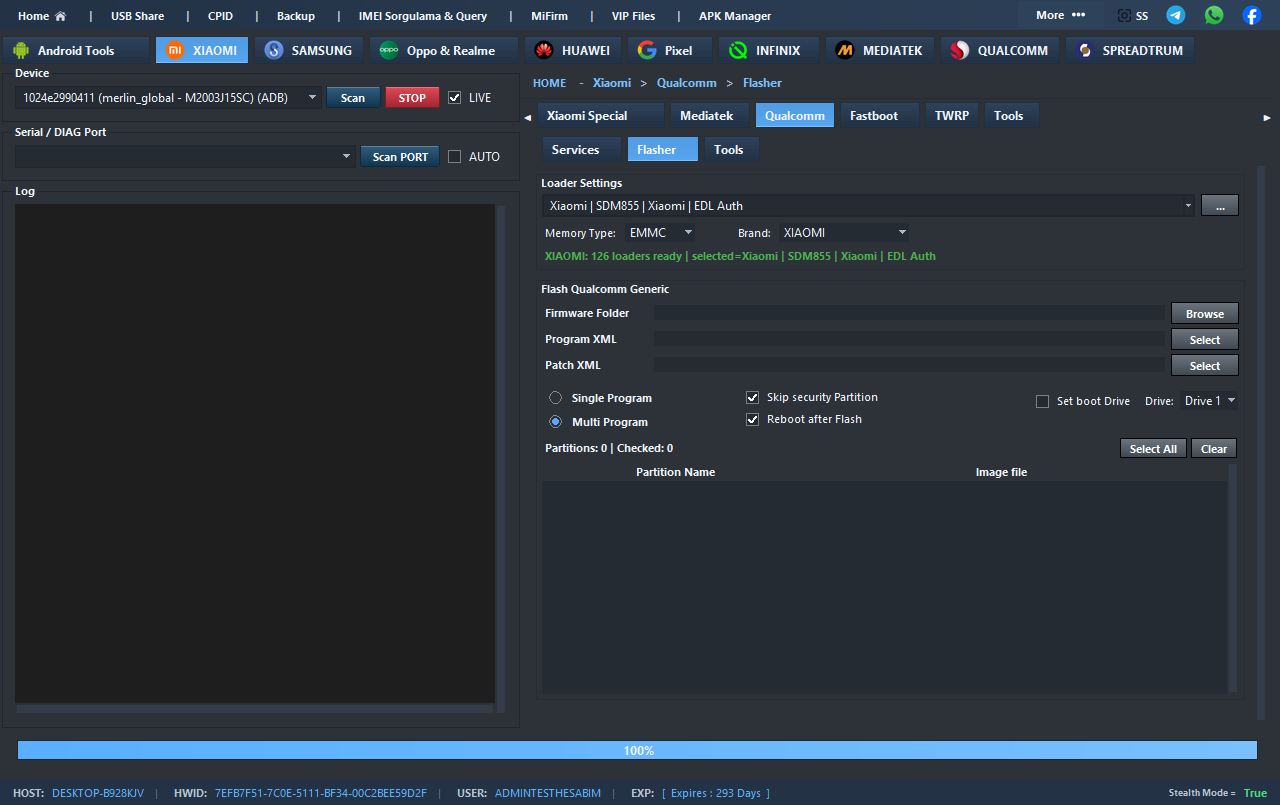Click the 100% progress bar
This screenshot has height=805, width=1280.
pyautogui.click(x=637, y=750)
